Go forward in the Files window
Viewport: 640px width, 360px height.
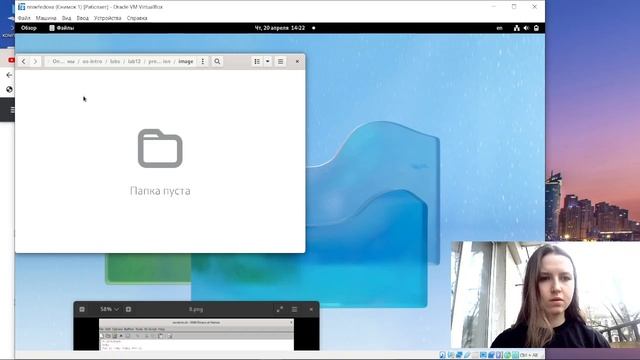36,62
